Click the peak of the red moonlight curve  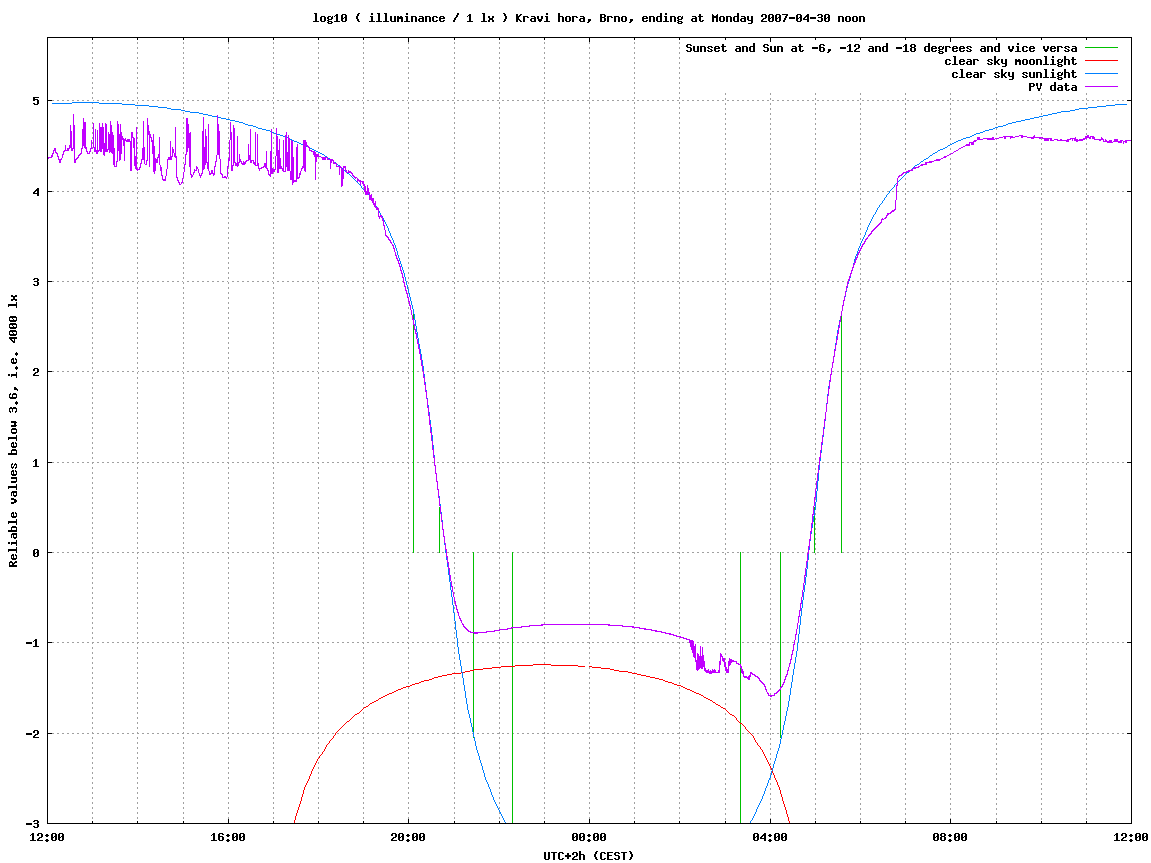[x=544, y=664]
